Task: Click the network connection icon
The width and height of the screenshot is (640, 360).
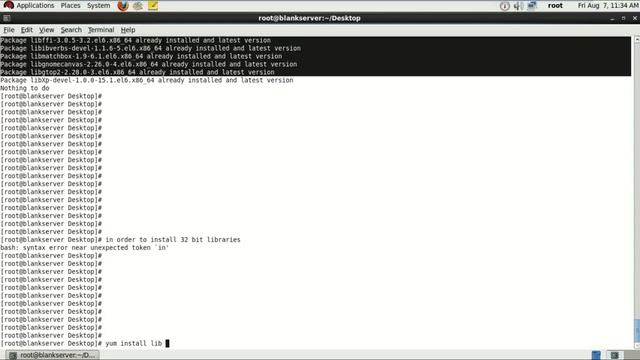Action: pos(532,6)
